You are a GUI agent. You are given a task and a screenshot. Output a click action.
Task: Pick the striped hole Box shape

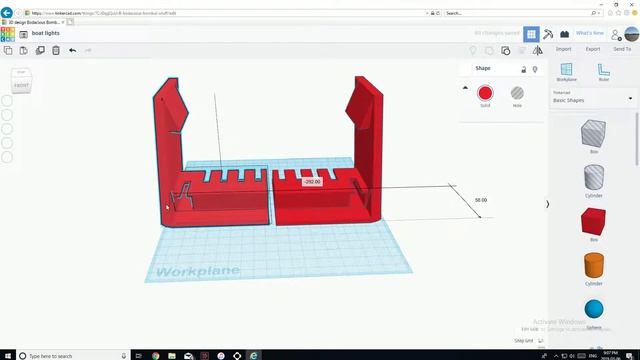tap(593, 133)
